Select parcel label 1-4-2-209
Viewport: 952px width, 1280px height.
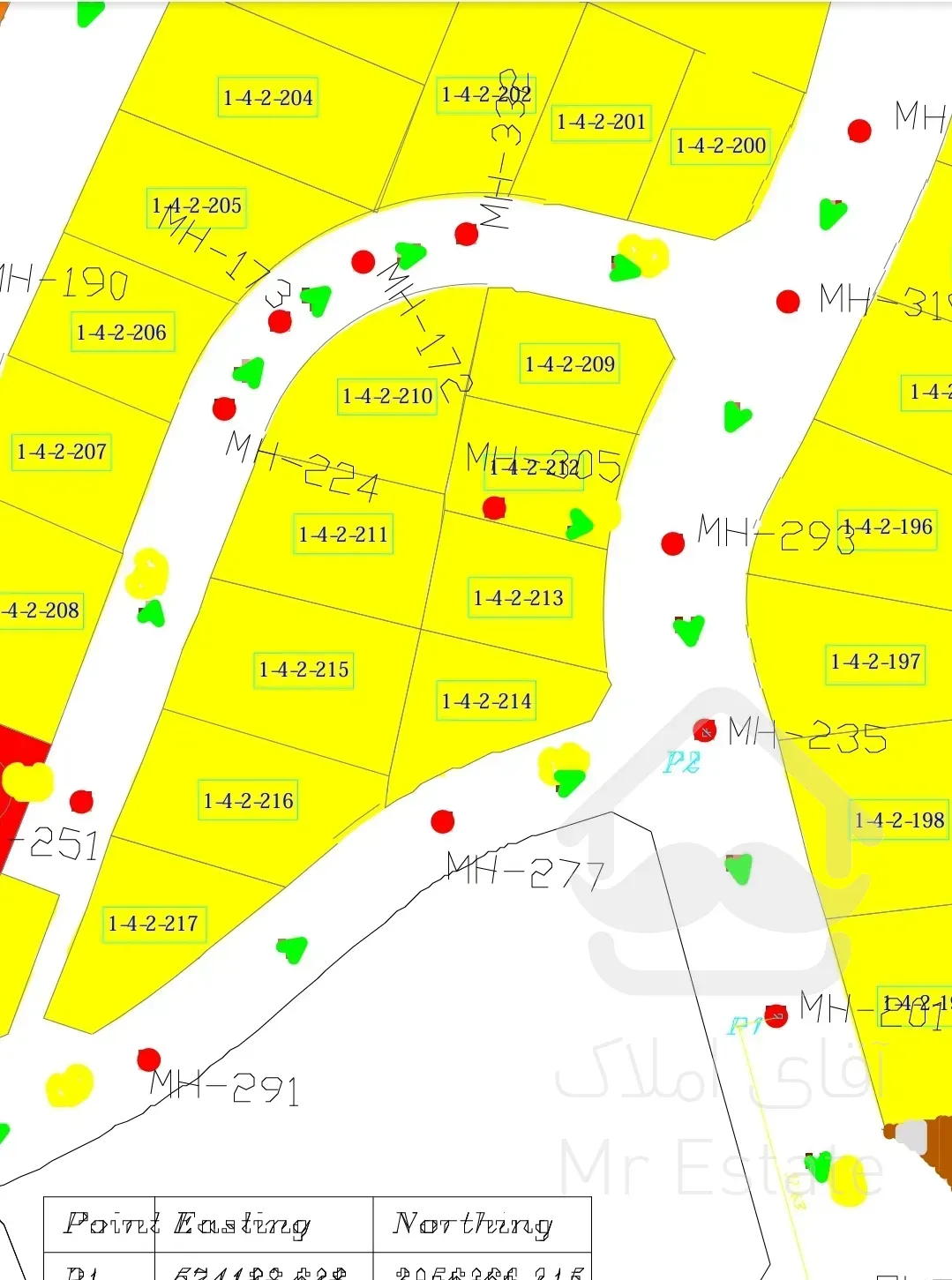(569, 364)
